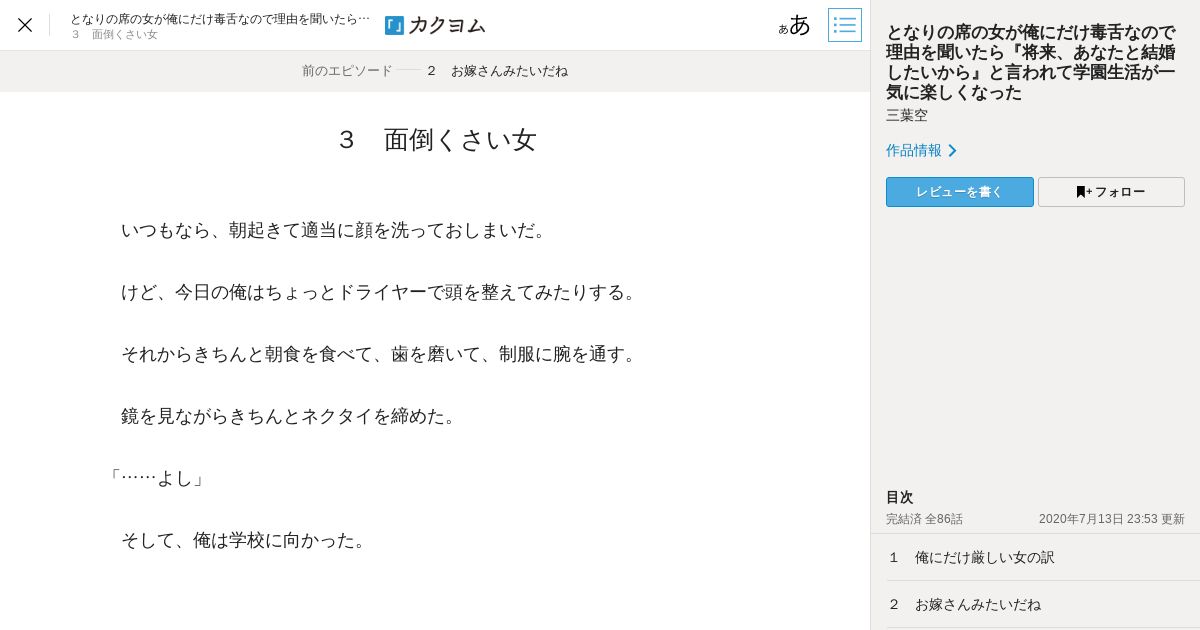This screenshot has width=1200, height=630.
Task: Click the line そして、俺は学校に向かった。
Action: tap(247, 540)
